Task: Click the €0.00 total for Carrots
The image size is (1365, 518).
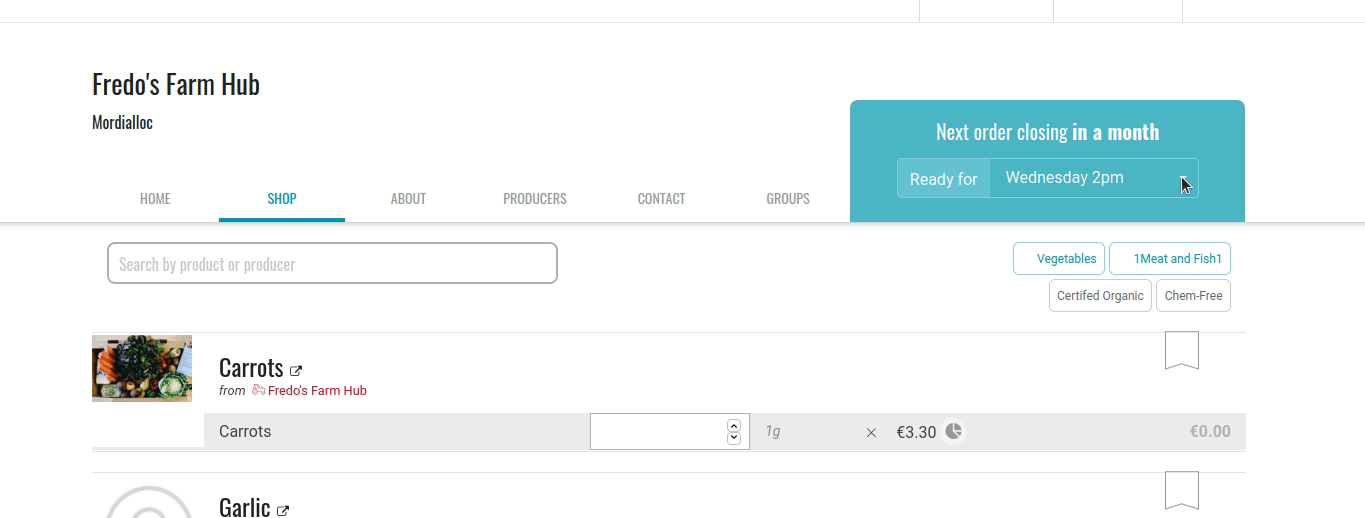Action: coord(1210,432)
